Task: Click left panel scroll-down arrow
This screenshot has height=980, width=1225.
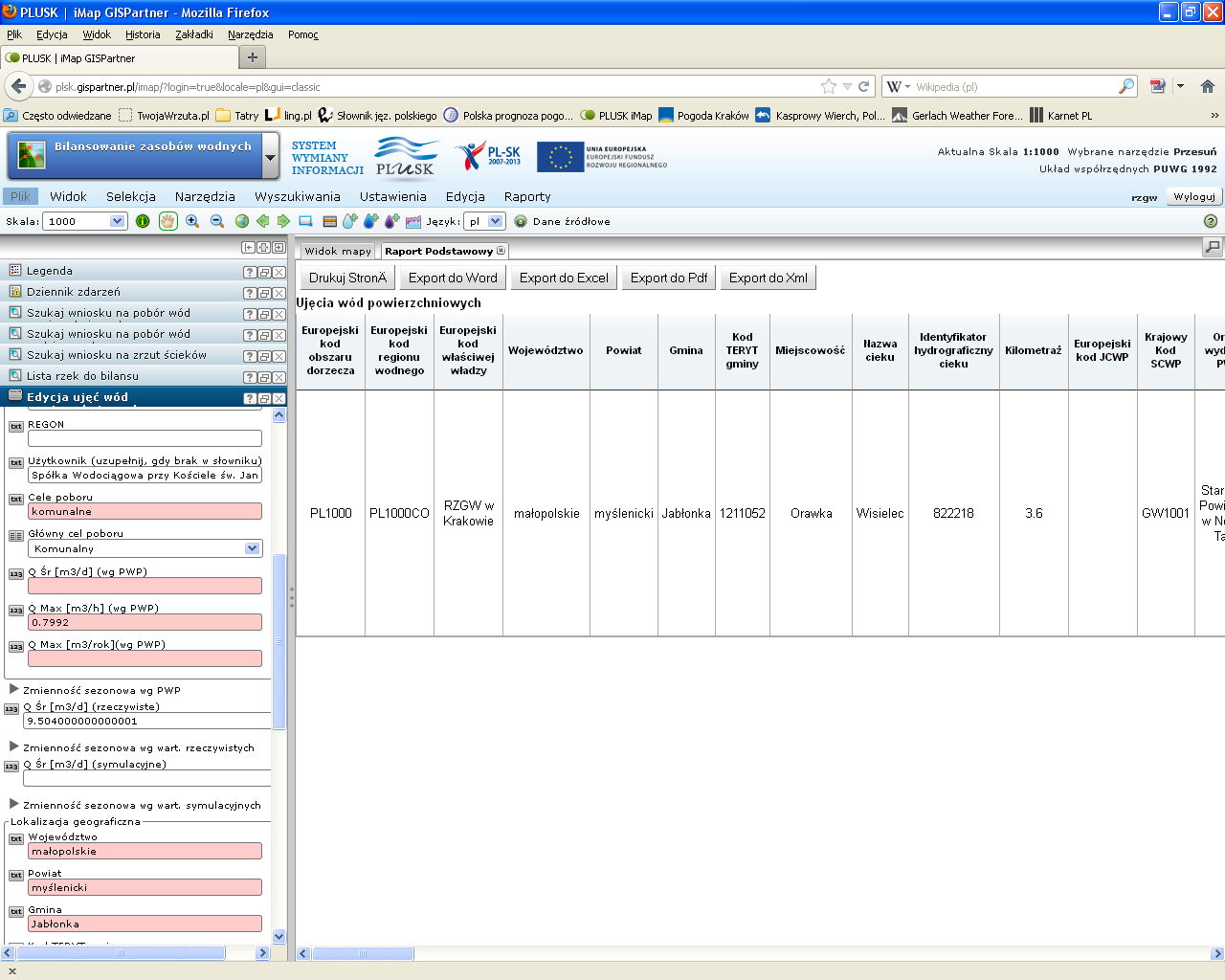Action: 279,937
